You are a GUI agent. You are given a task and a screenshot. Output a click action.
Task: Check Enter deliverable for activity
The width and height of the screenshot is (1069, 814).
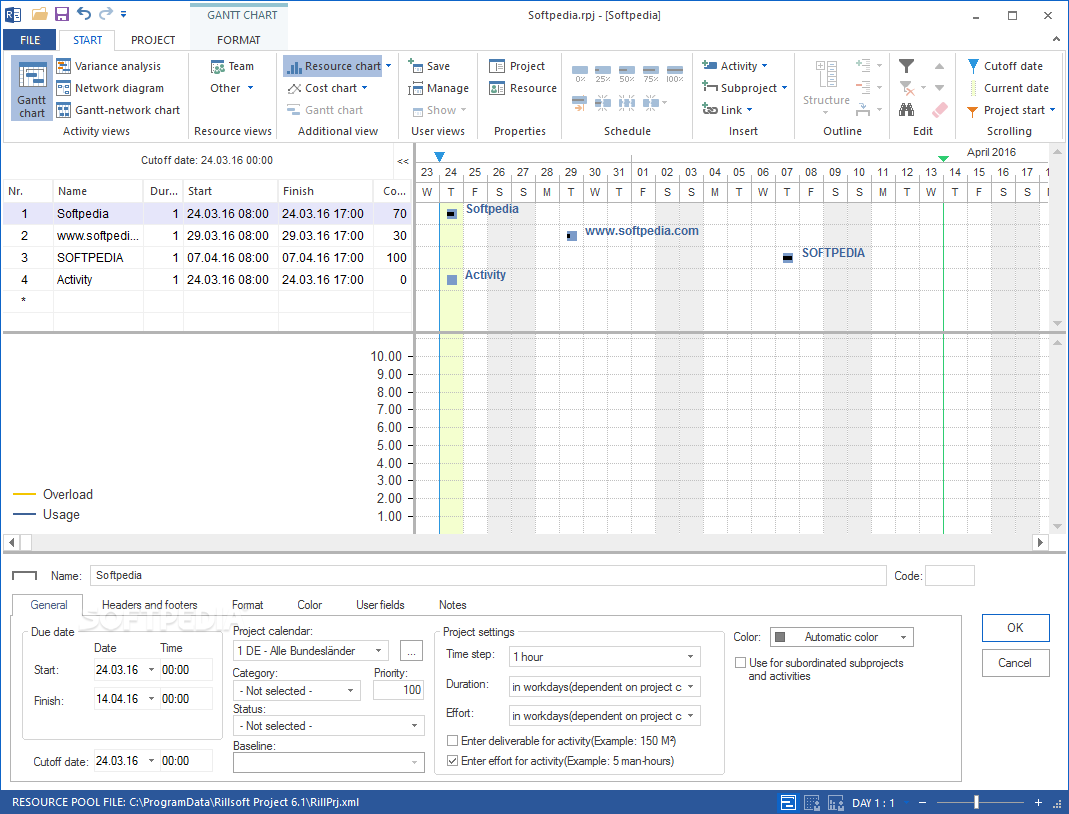(452, 740)
